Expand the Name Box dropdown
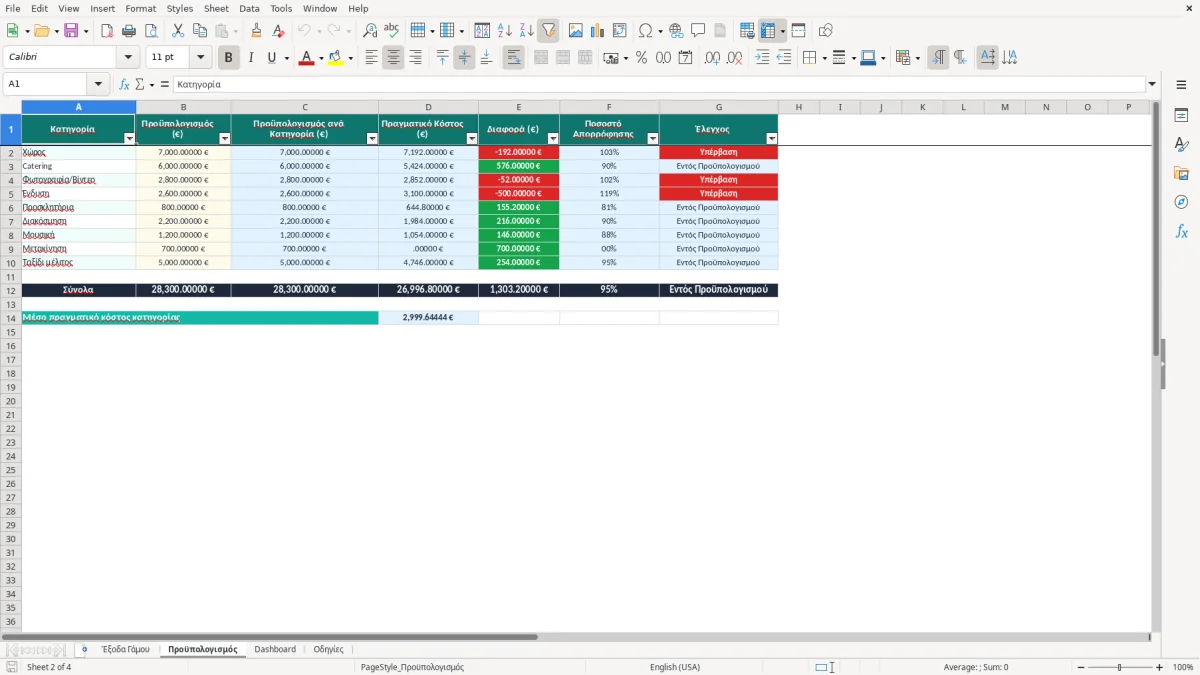 [98, 85]
